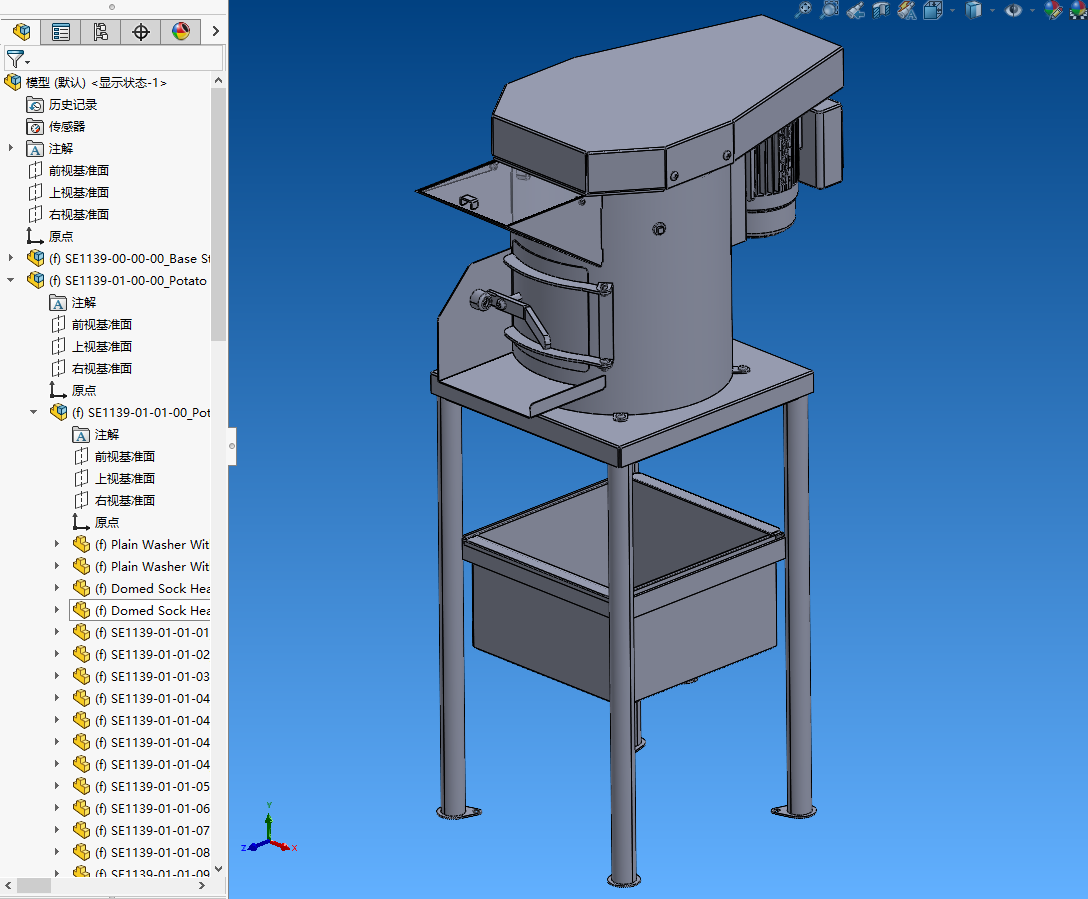Switch to the ConfigurationManager tab

click(101, 32)
